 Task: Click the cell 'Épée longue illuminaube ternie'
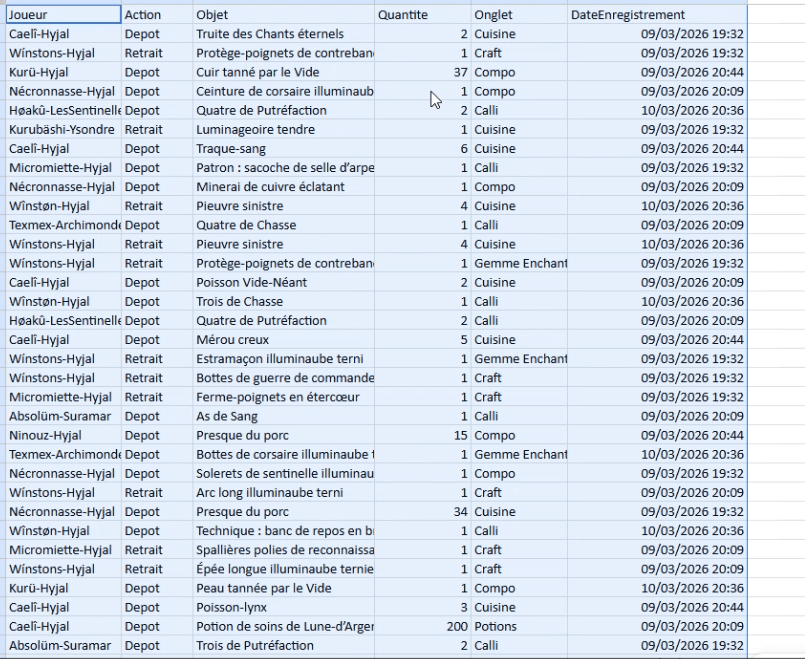coord(284,569)
